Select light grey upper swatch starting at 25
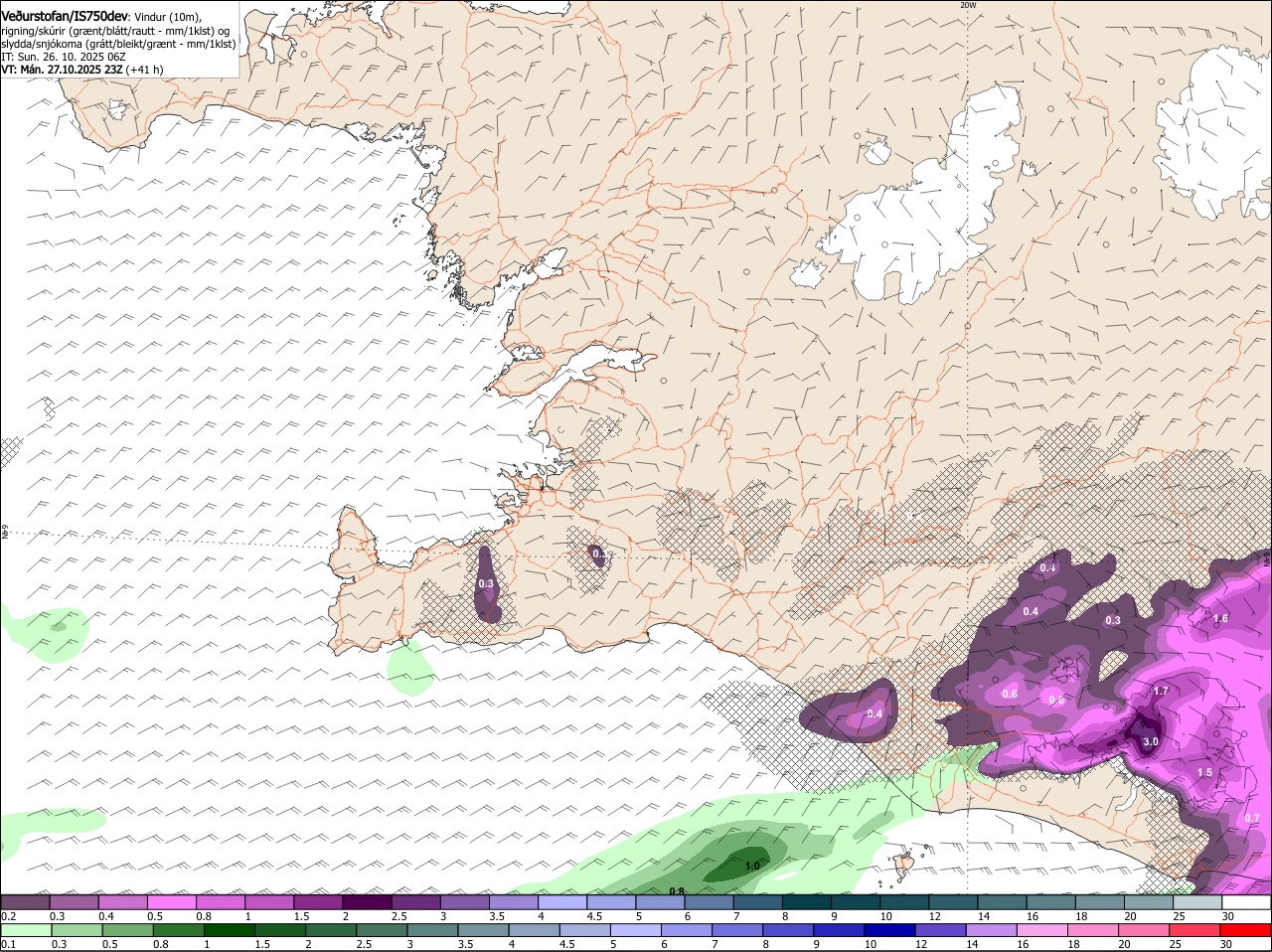 coord(1196,902)
